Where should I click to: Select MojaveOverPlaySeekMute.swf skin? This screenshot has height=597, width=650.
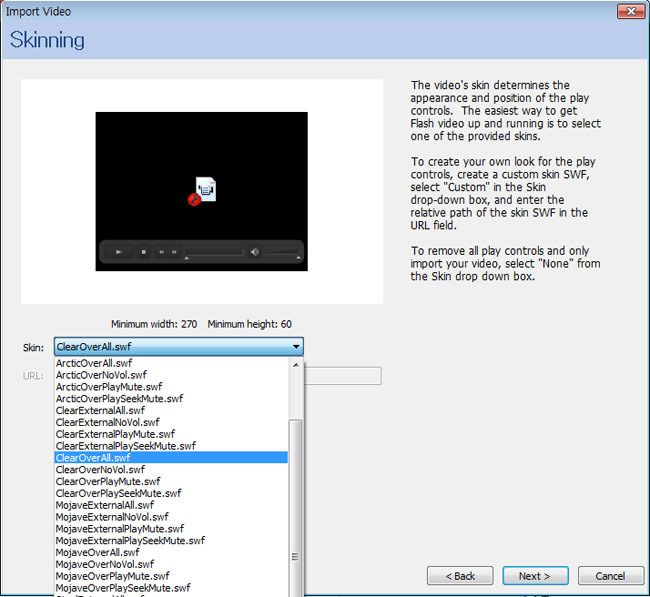click(x=171, y=587)
